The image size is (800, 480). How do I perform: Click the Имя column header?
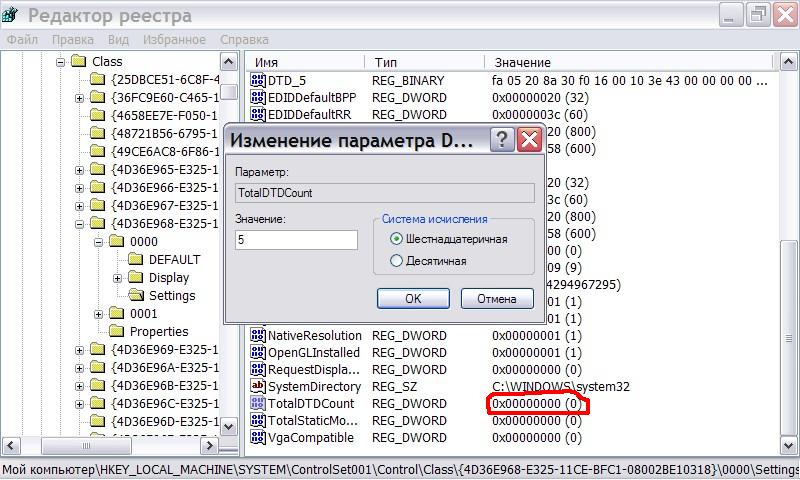(300, 62)
